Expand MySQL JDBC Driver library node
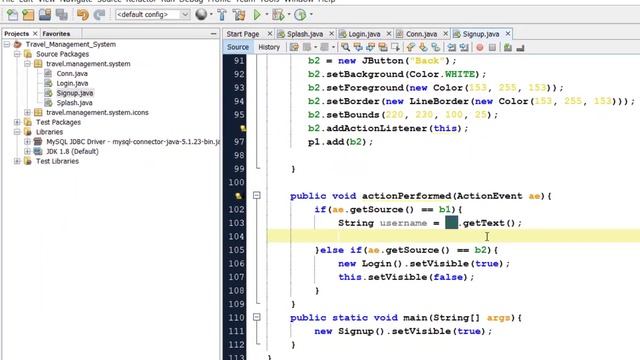 [27, 142]
